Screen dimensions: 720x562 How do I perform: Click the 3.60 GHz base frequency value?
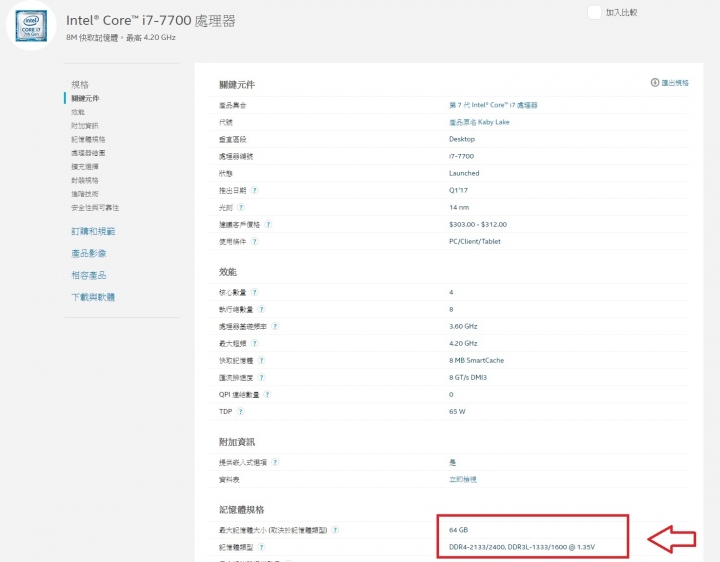(x=463, y=326)
